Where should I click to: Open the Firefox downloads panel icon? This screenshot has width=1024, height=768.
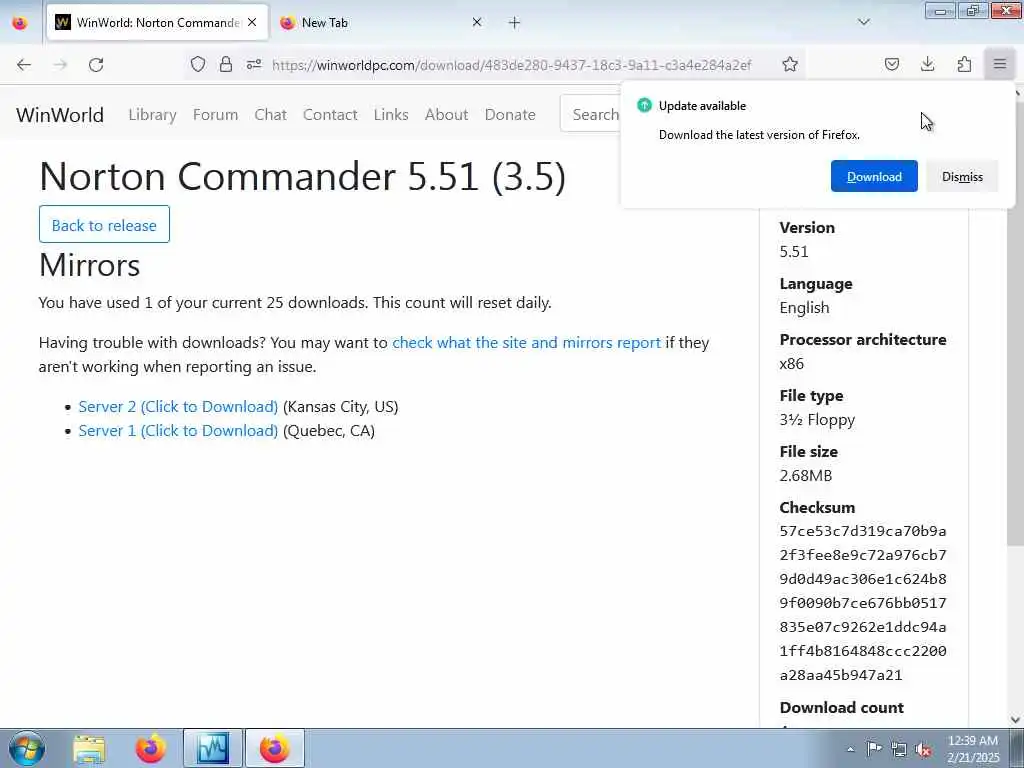click(x=927, y=64)
